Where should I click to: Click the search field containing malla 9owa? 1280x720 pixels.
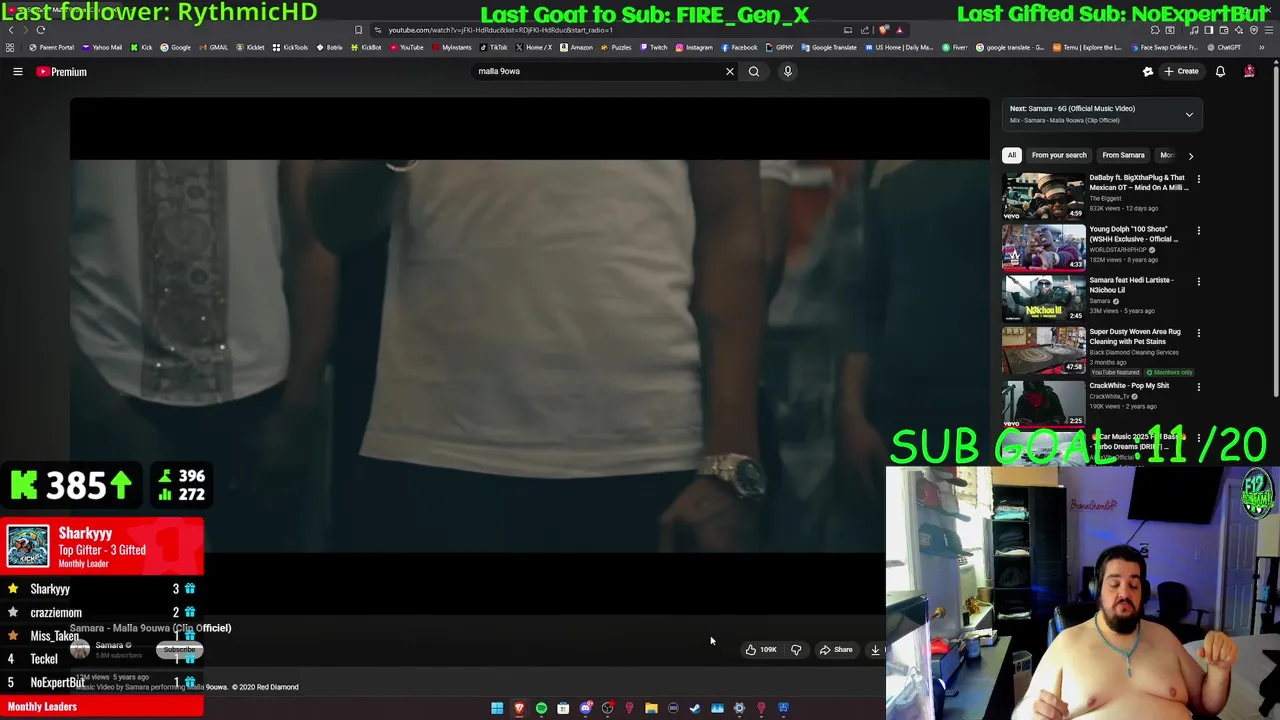(x=598, y=71)
